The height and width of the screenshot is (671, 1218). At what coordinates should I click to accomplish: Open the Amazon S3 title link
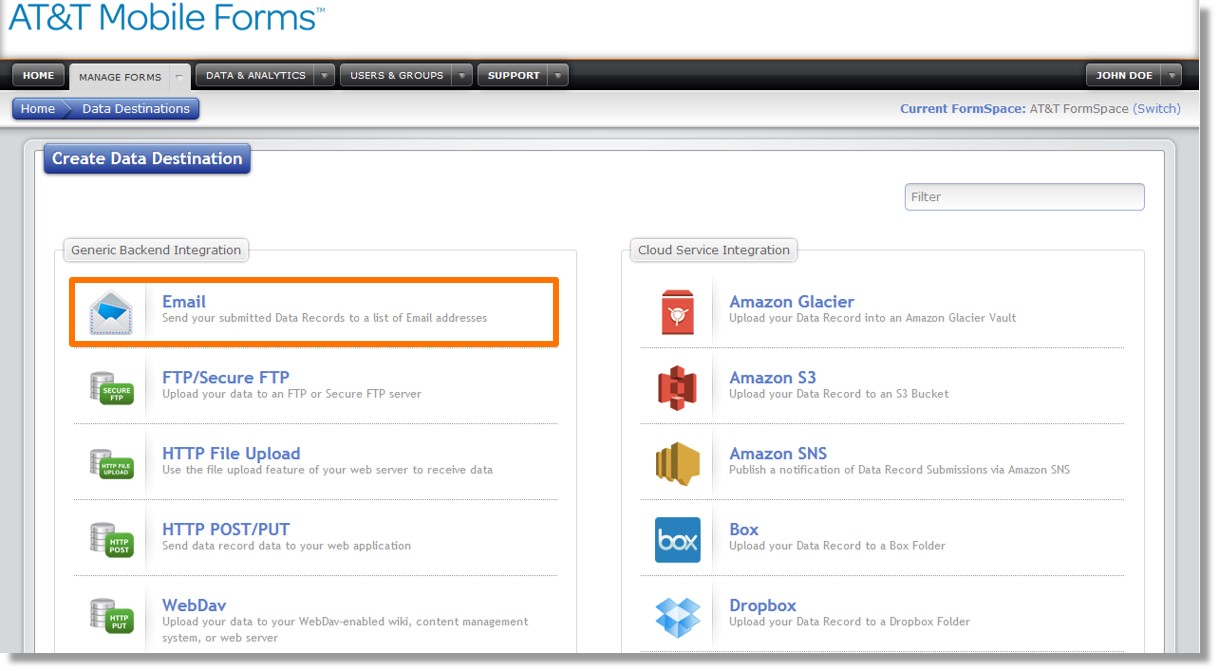[x=773, y=378]
